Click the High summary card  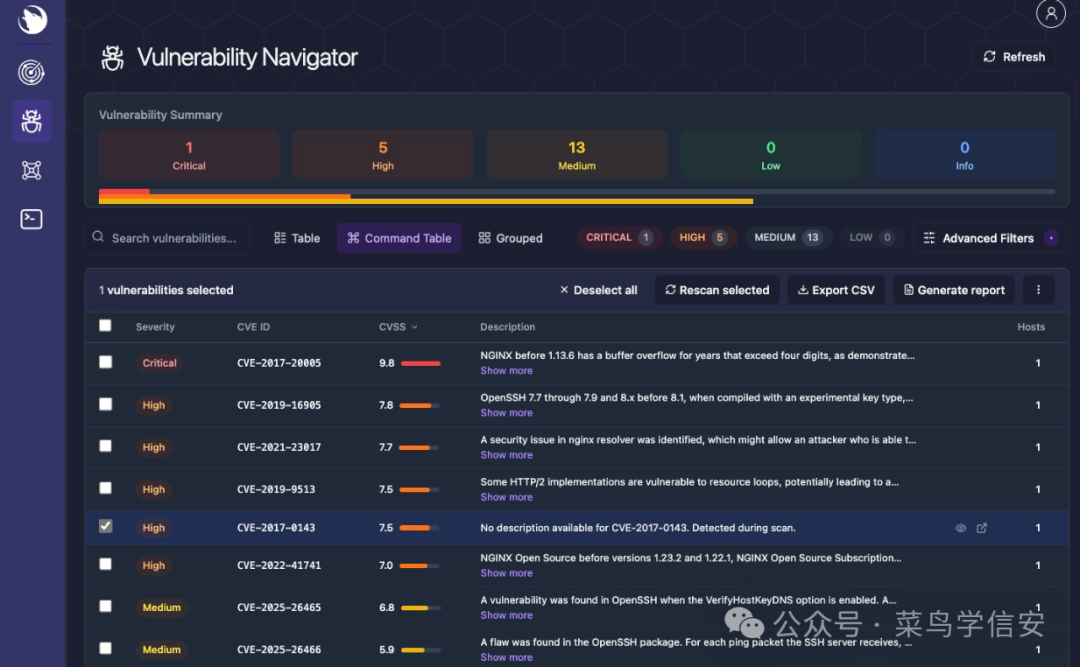coord(383,155)
